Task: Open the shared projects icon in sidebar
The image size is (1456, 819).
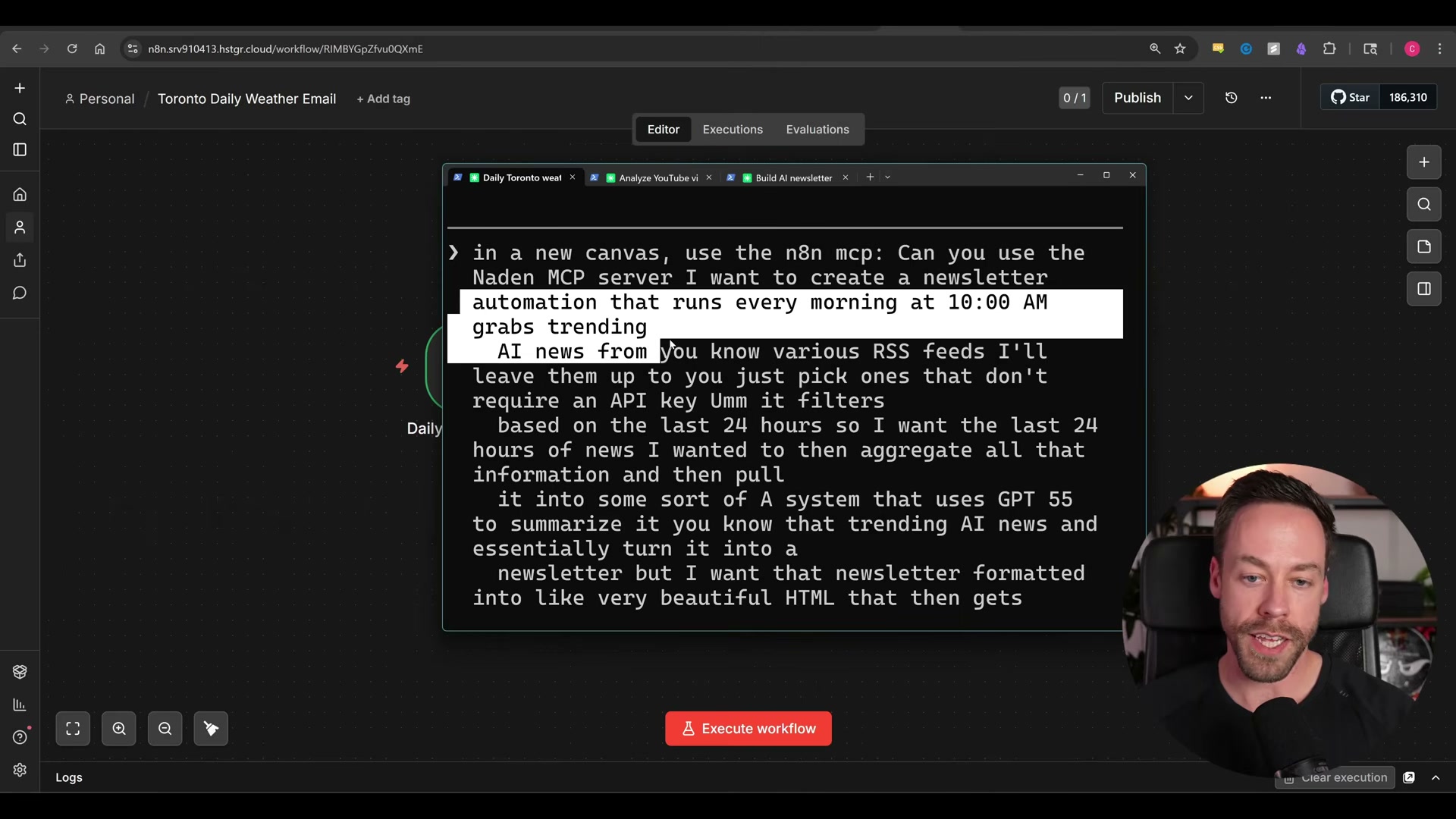Action: [20, 260]
